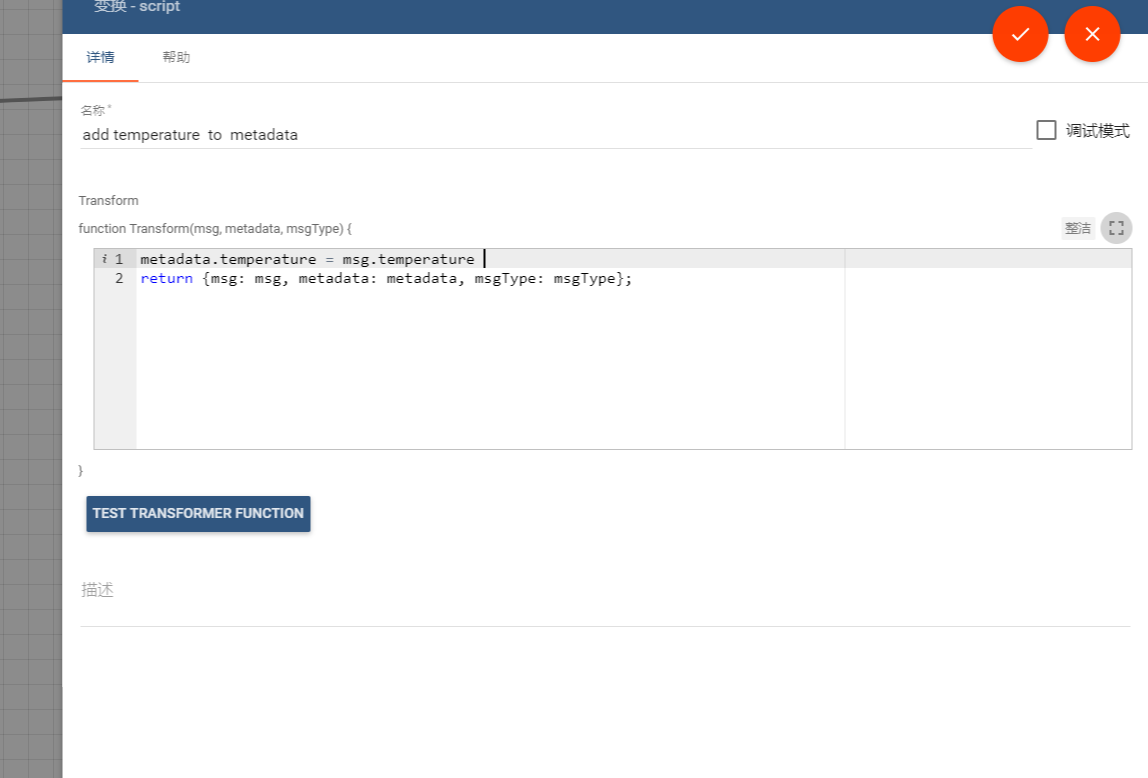Select line number 2 in the code gutter
The image size is (1148, 778).
tap(119, 278)
